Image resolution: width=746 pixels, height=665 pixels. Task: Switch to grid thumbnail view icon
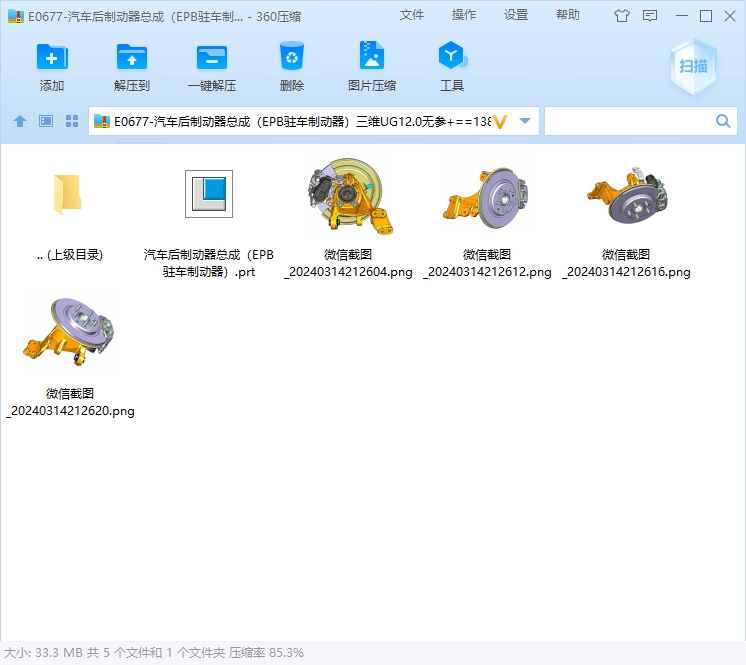click(72, 121)
